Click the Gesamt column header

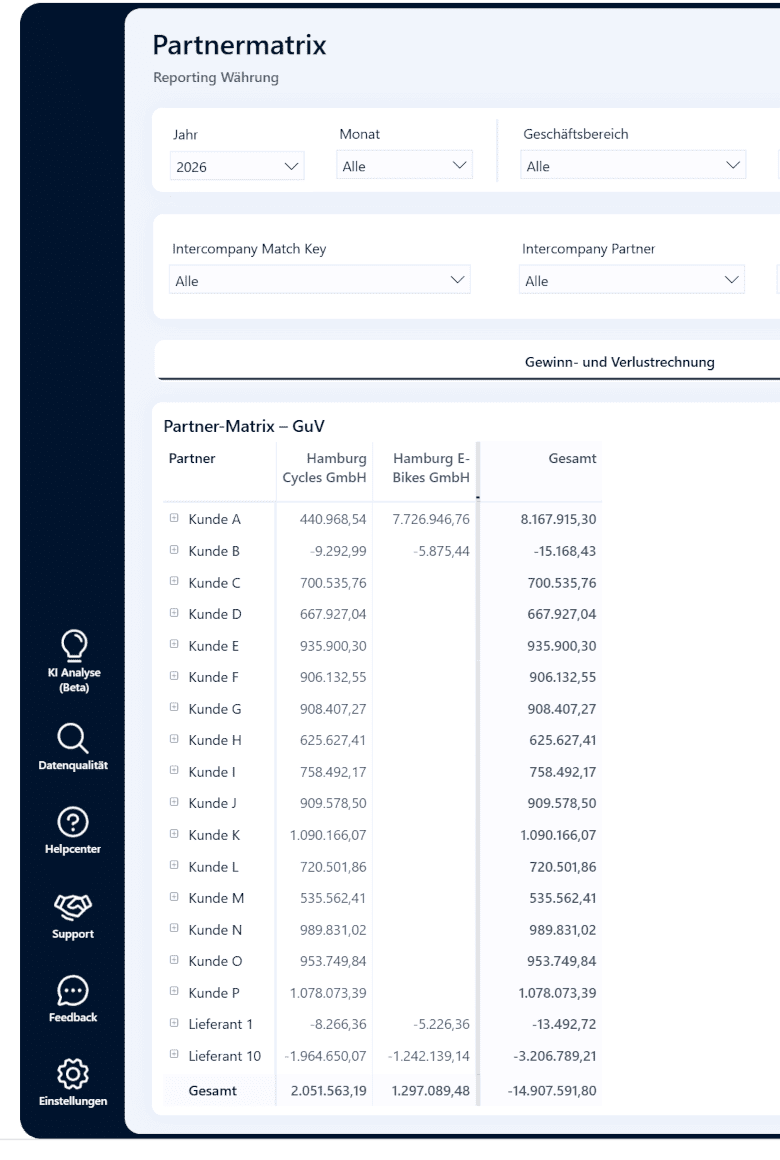[572, 459]
